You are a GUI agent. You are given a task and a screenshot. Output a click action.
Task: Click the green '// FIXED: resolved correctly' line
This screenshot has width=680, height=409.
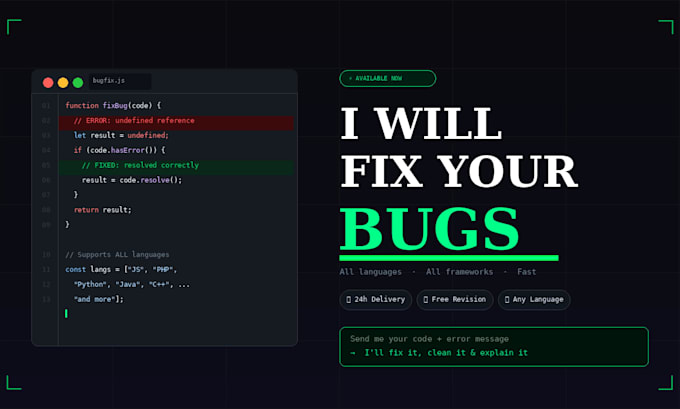coord(176,167)
